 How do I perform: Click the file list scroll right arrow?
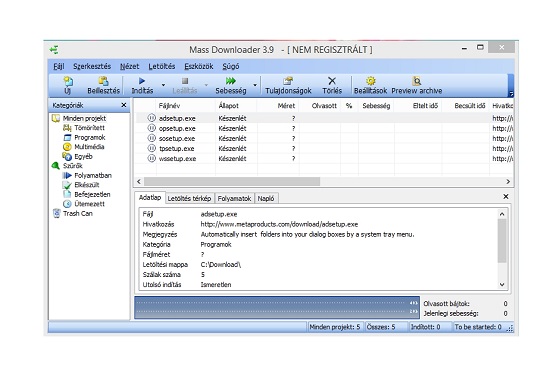click(x=508, y=182)
